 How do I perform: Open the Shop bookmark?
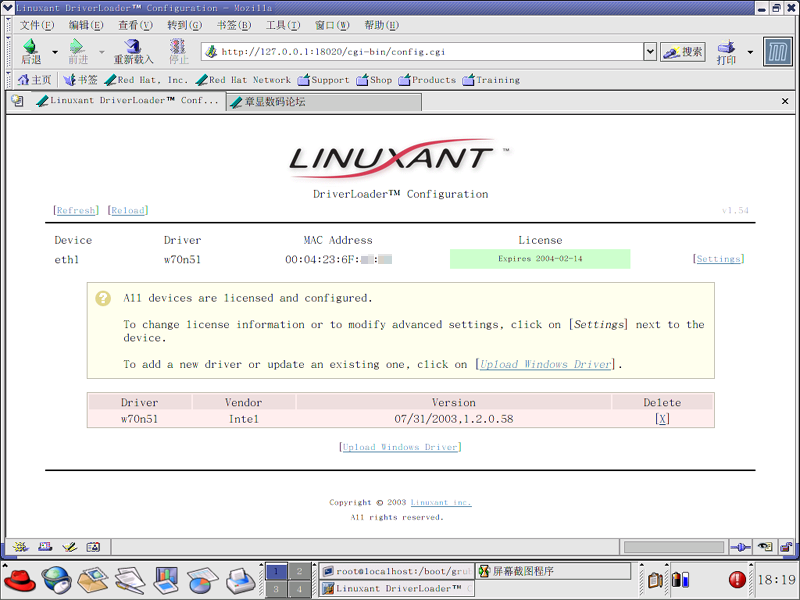pyautogui.click(x=374, y=80)
